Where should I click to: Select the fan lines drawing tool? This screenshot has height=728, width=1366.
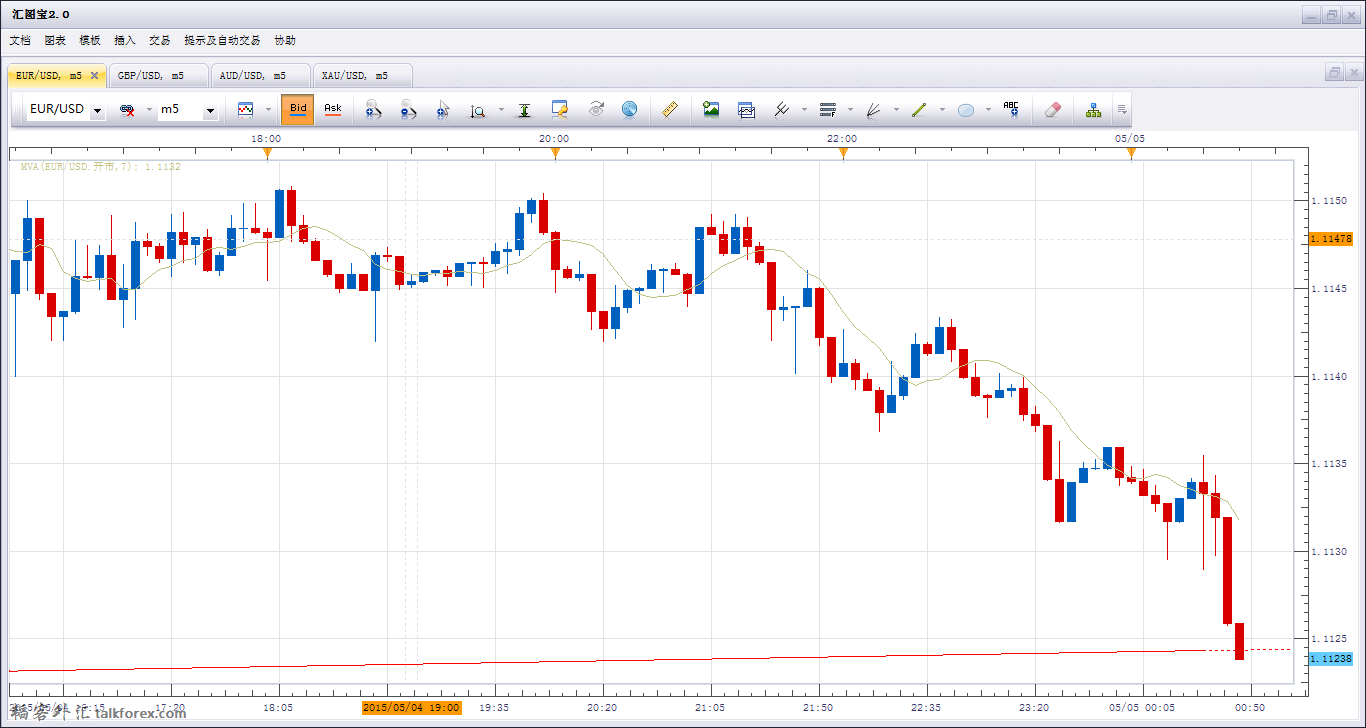[873, 109]
